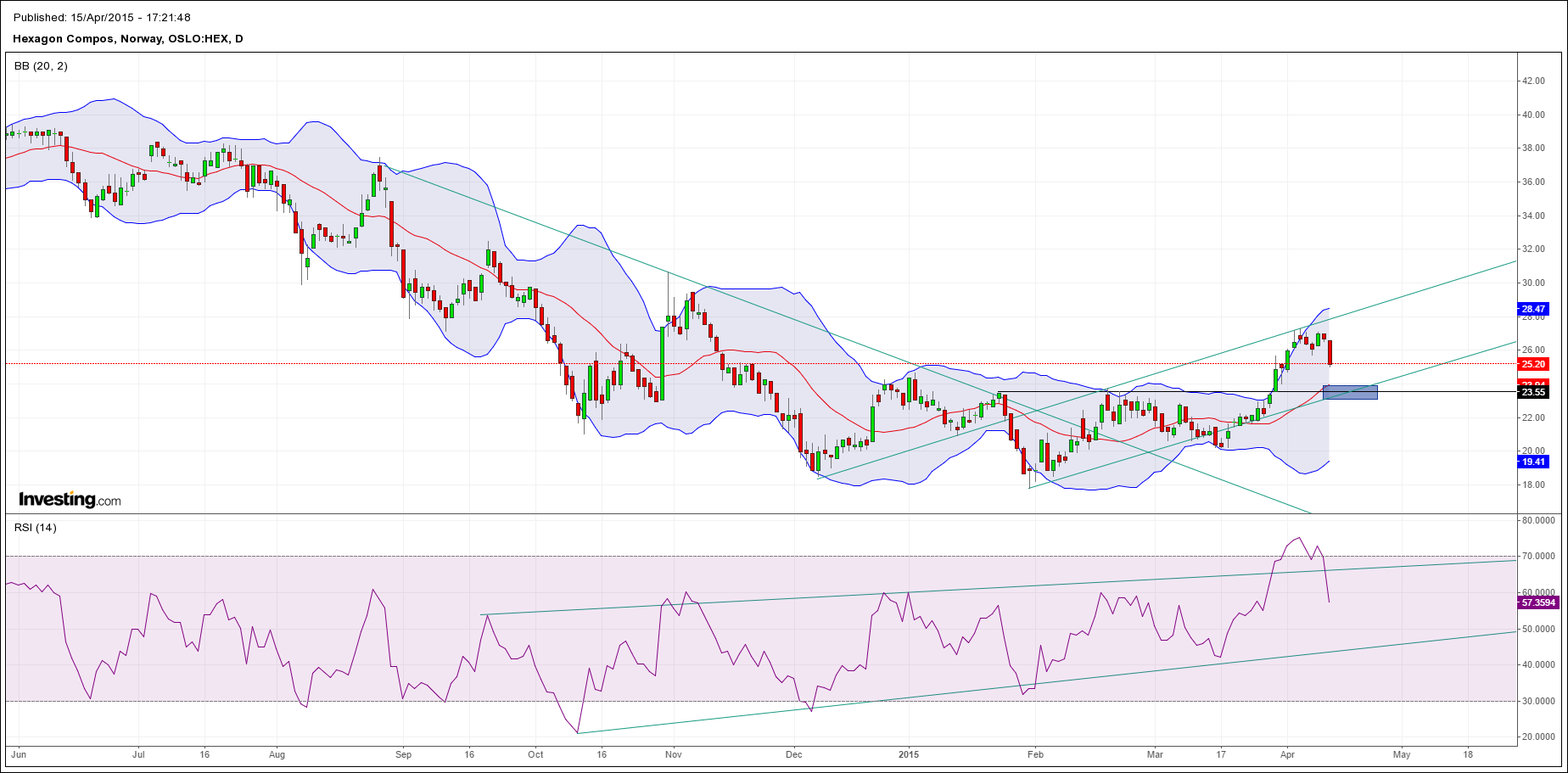Select the 2015 marker on time axis
1568x773 pixels.
[x=909, y=753]
